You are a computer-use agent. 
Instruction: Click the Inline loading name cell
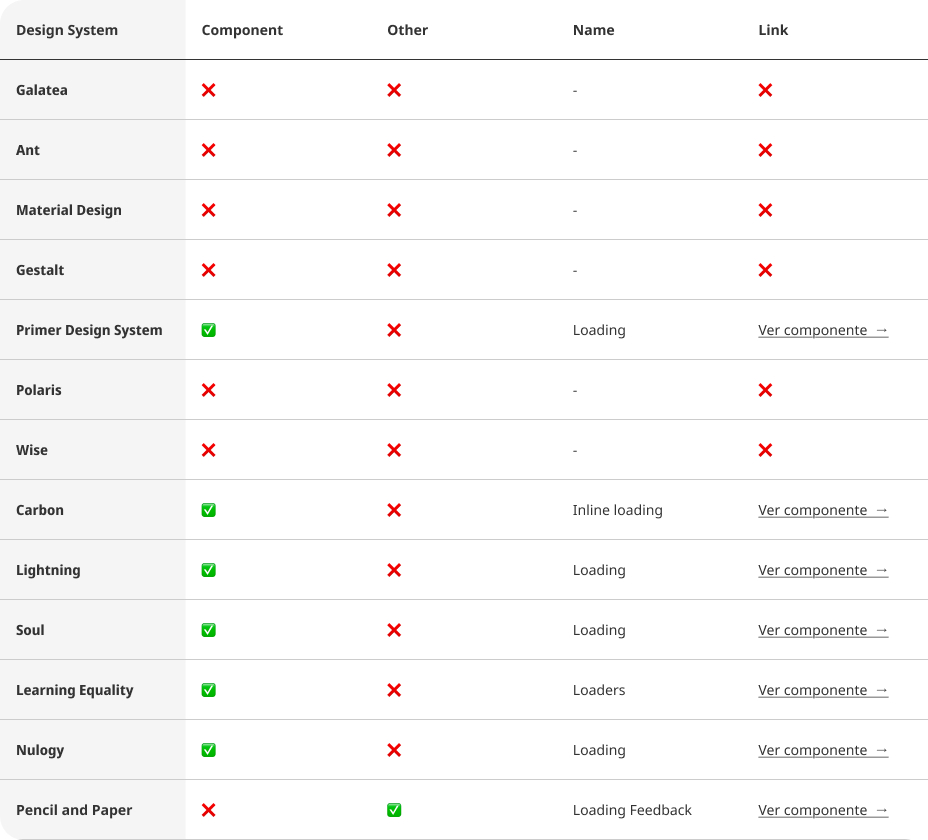[x=617, y=510]
